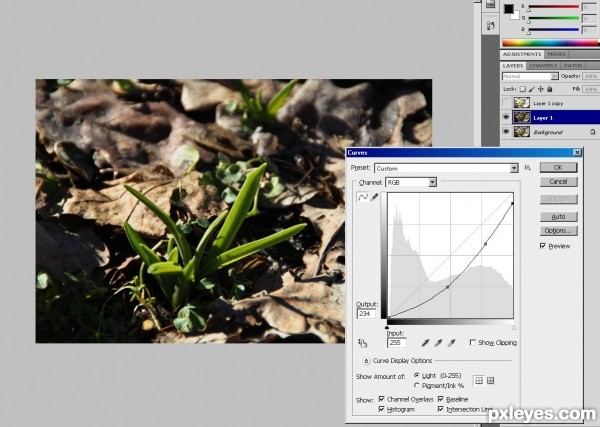Collapse Curve Display Options

pyautogui.click(x=367, y=361)
